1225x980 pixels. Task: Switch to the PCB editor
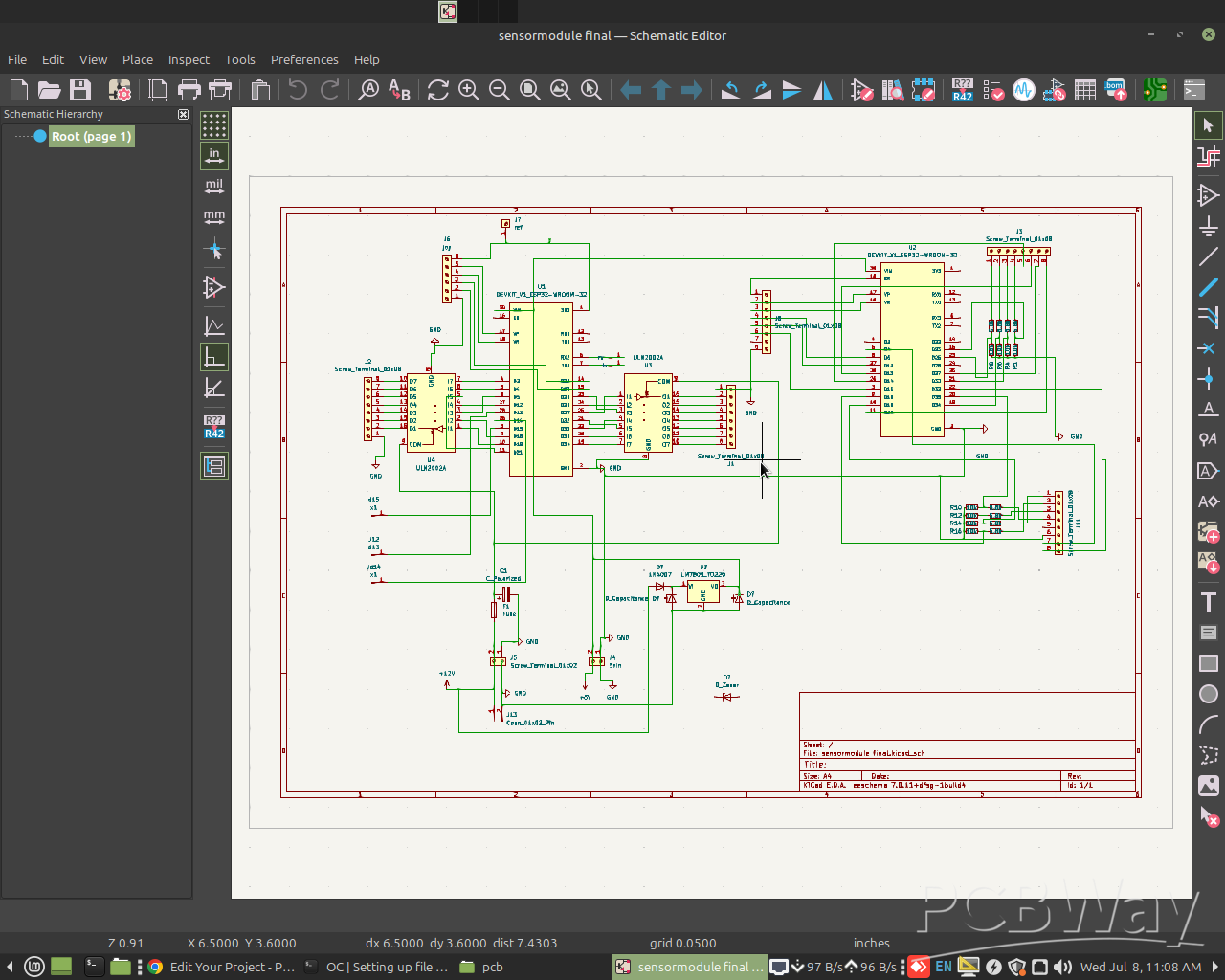point(1155,90)
